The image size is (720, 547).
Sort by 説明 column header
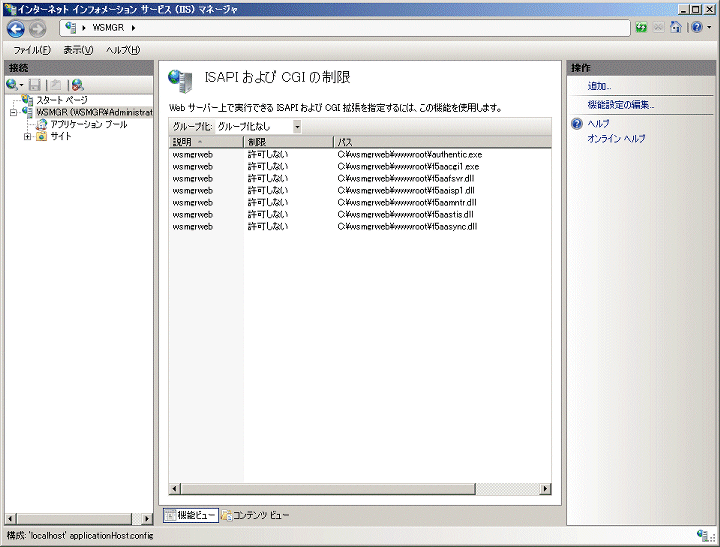click(x=206, y=142)
